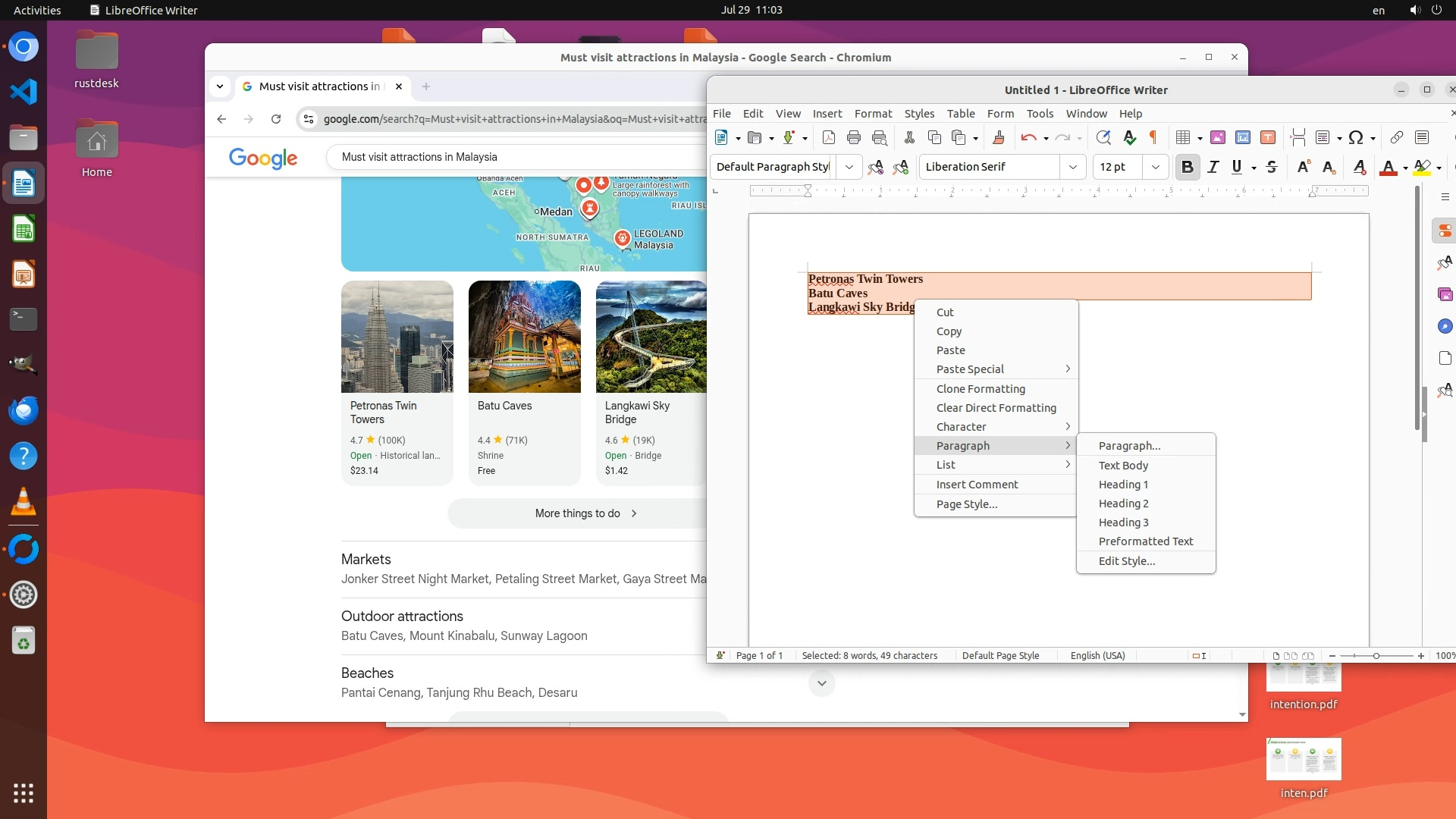Image resolution: width=1456 pixels, height=819 pixels.
Task: Click the Print toolbar icon
Action: coord(854,137)
